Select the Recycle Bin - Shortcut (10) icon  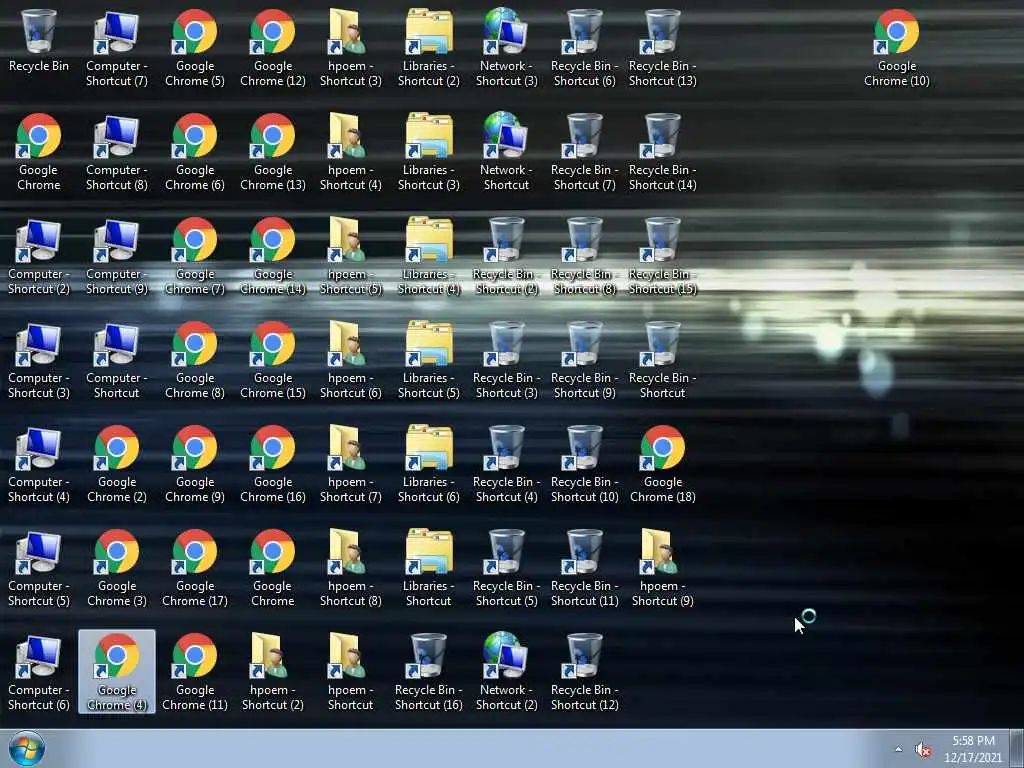(584, 463)
